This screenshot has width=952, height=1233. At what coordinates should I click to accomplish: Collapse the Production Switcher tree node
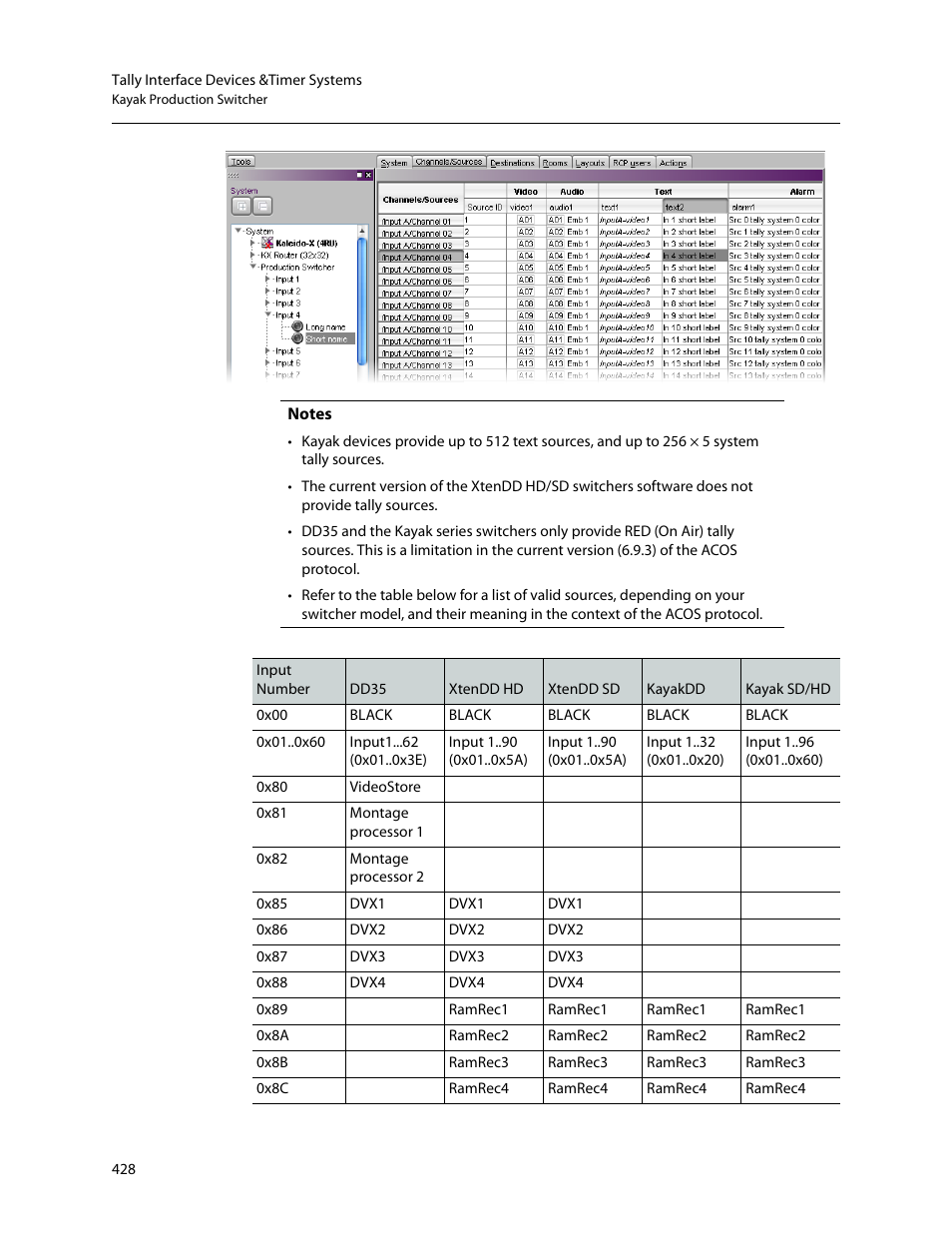coord(253,267)
